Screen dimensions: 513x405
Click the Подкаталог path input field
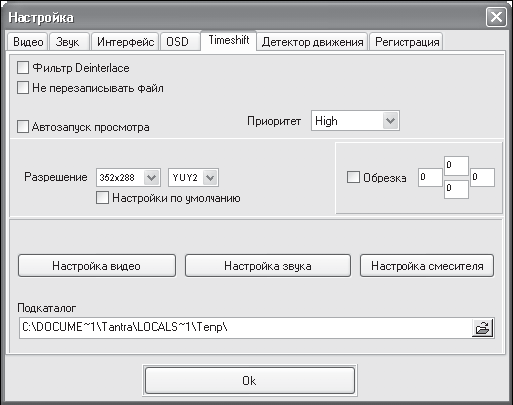[x=246, y=328]
